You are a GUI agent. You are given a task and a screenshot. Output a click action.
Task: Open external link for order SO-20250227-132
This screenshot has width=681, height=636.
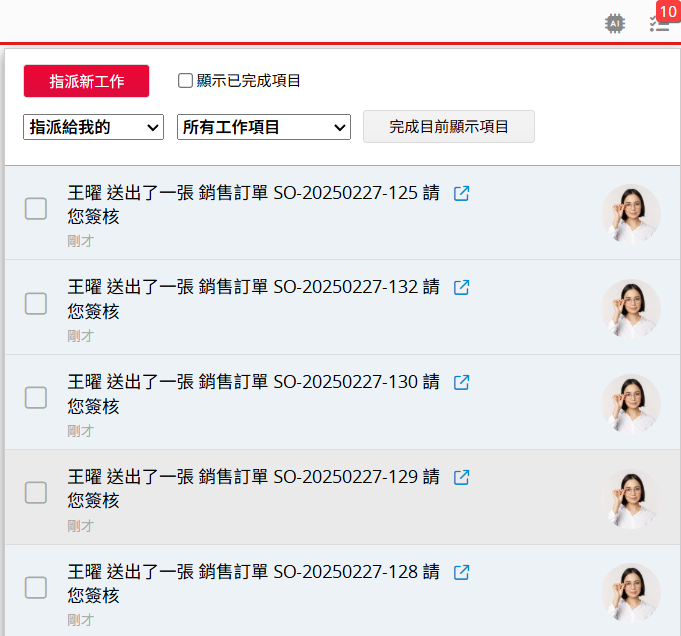click(x=461, y=287)
